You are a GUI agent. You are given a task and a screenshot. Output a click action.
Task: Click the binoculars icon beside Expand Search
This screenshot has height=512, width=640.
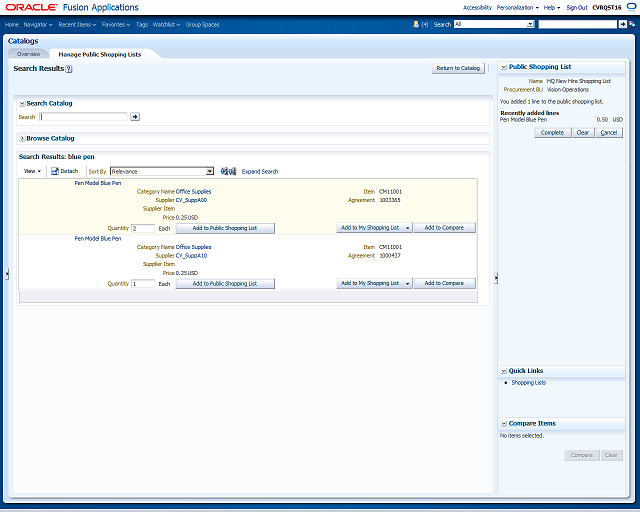pyautogui.click(x=228, y=171)
